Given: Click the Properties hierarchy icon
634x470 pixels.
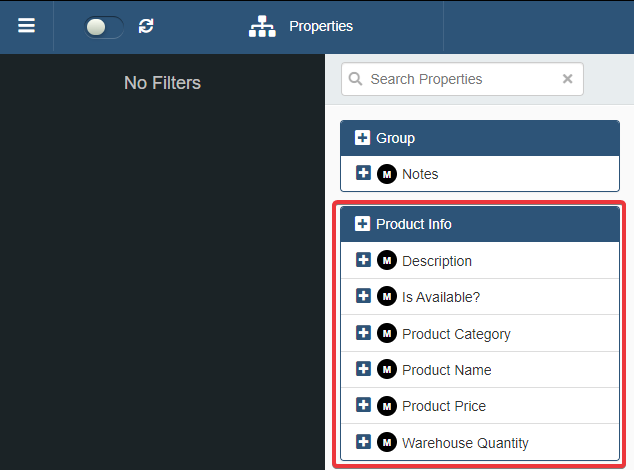Looking at the screenshot, I should pyautogui.click(x=262, y=26).
